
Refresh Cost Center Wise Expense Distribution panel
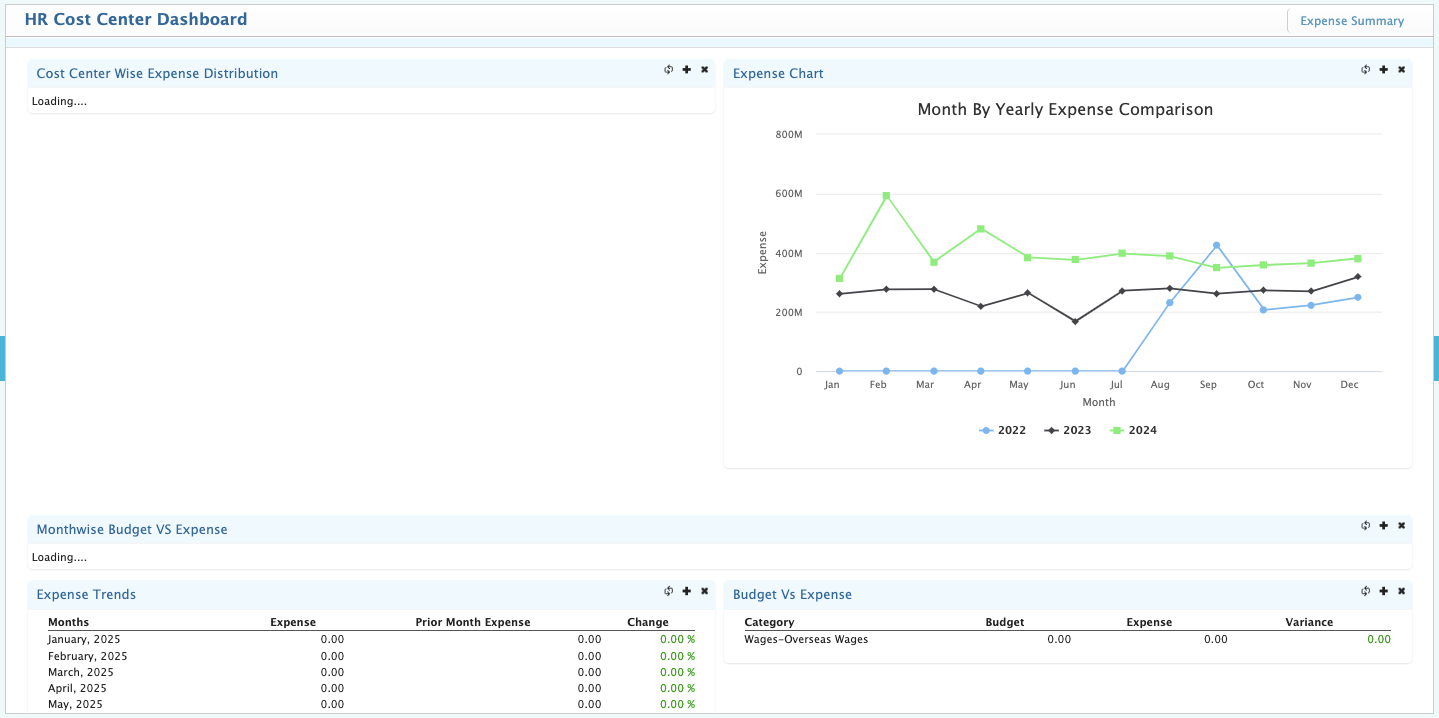666,69
